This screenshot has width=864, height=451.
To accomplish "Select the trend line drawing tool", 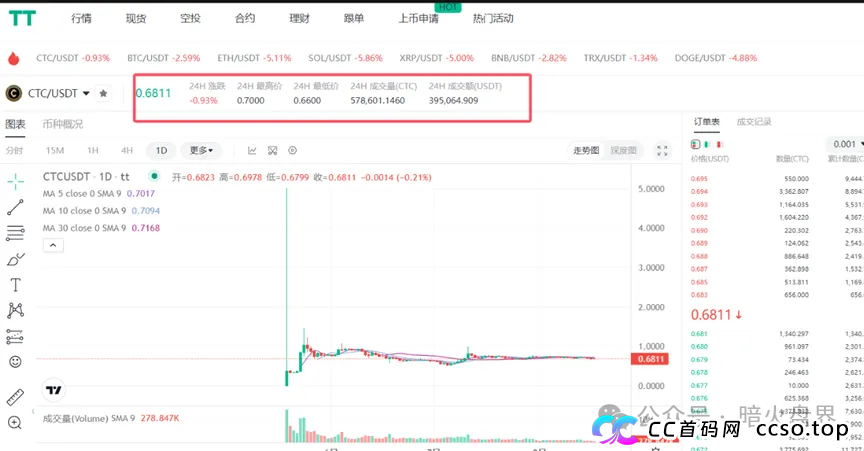I will [15, 207].
